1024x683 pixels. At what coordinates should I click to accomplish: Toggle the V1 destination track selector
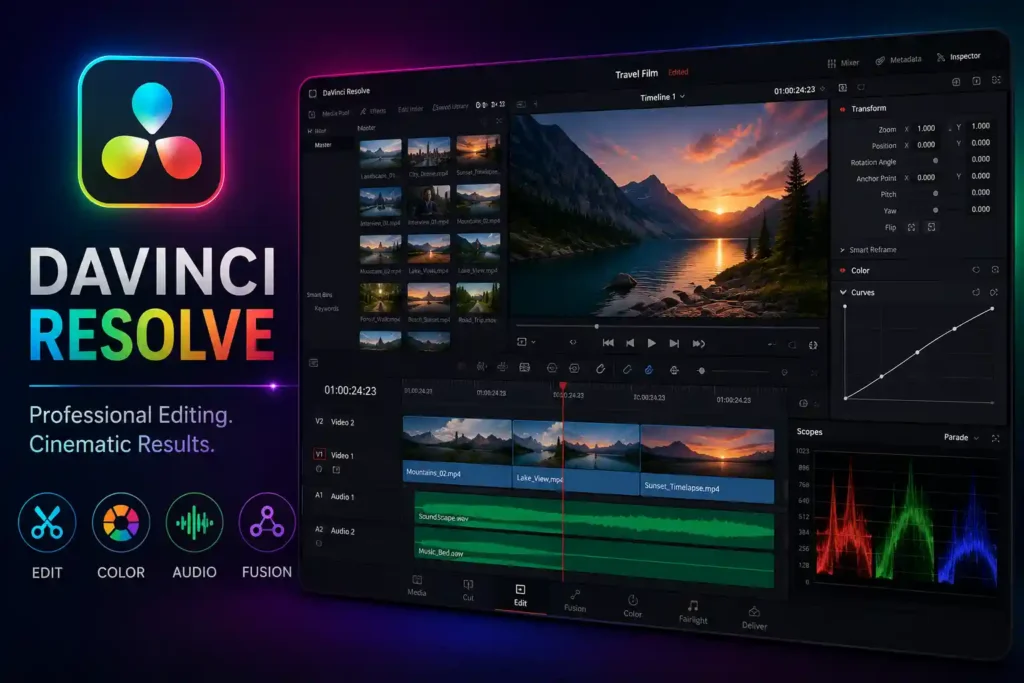click(x=319, y=454)
